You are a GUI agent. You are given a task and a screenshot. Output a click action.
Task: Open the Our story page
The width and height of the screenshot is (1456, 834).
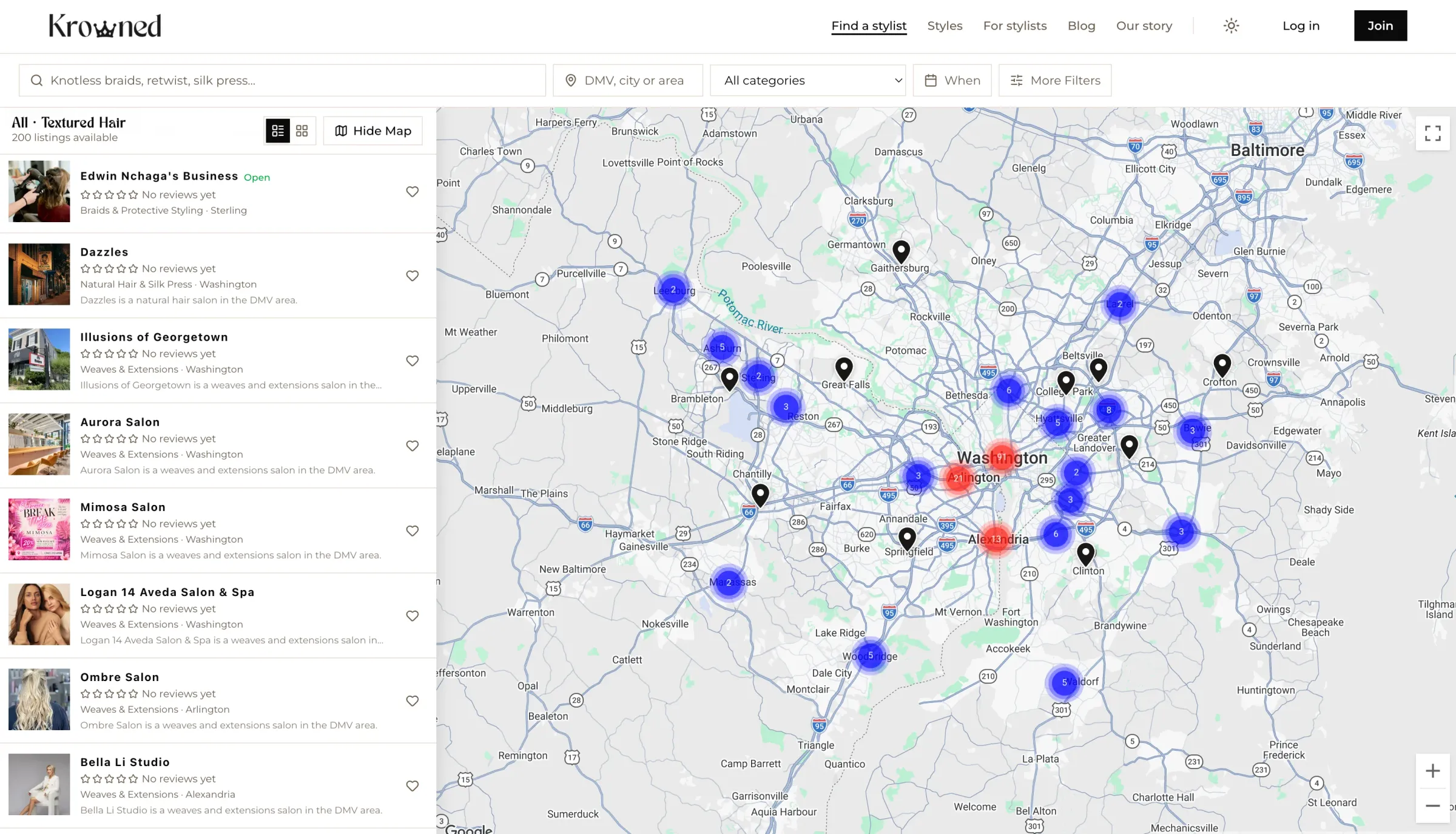(x=1144, y=25)
